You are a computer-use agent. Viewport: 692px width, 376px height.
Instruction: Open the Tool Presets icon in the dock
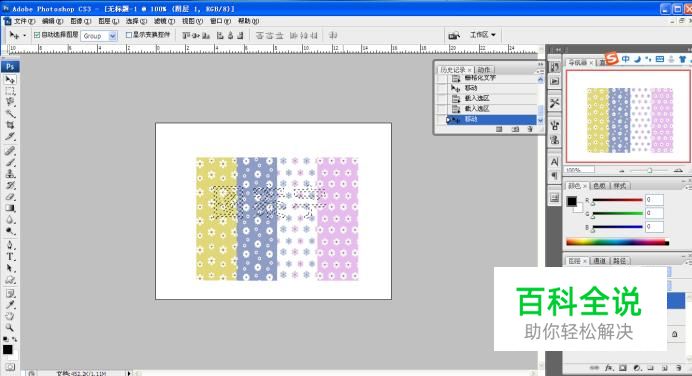click(555, 103)
